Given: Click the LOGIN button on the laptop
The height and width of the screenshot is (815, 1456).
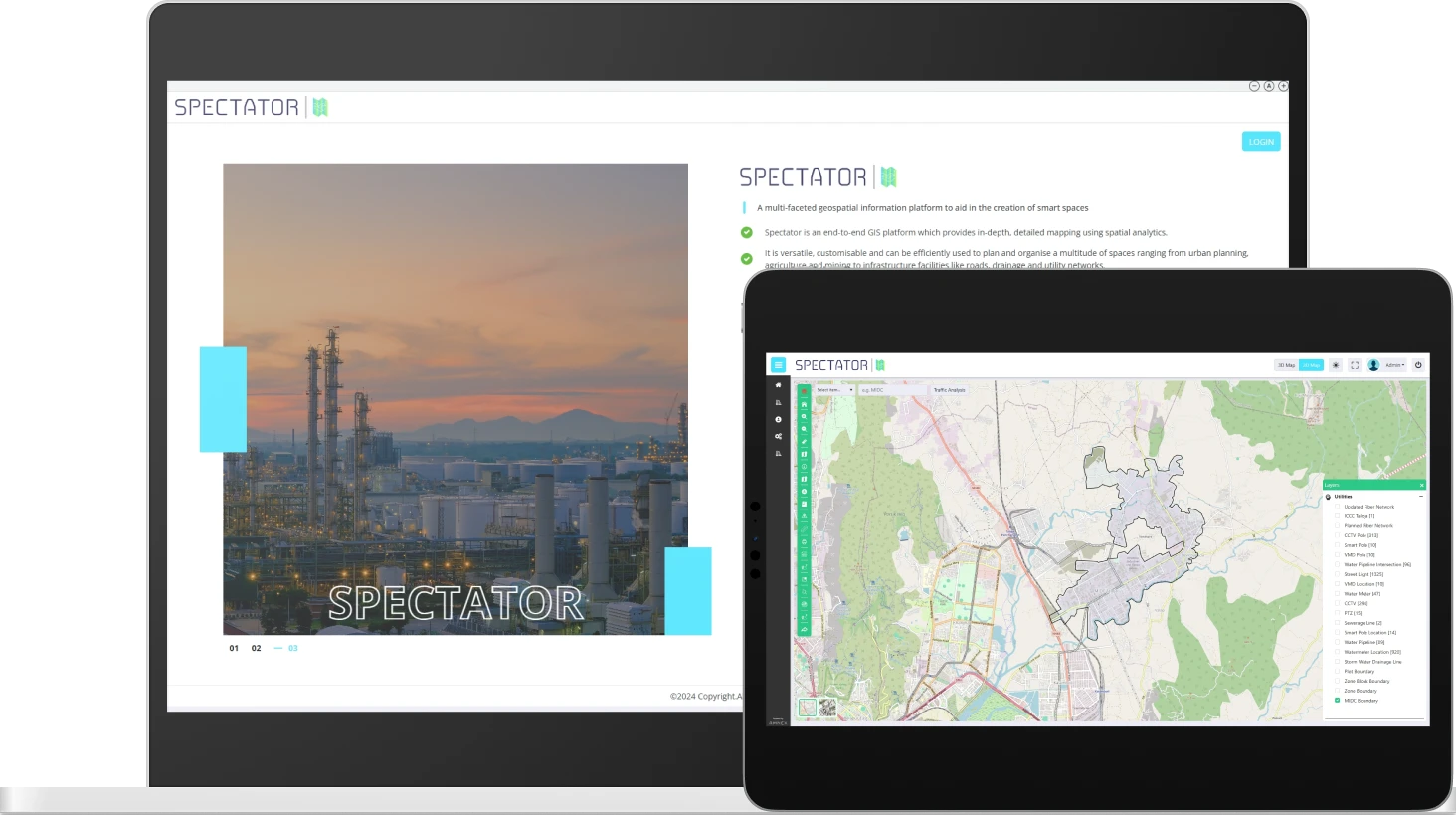Looking at the screenshot, I should point(1261,142).
